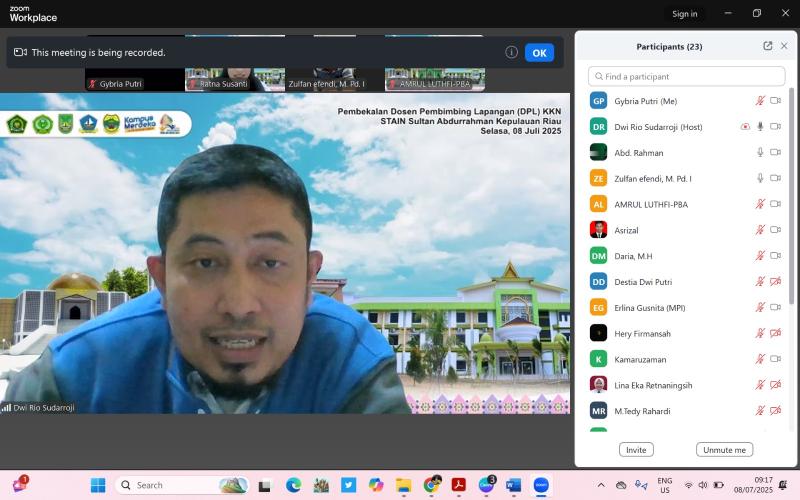800x500 pixels.
Task: Select Dwi Rio Sudarroji (Host) entry
Action: coord(660,127)
